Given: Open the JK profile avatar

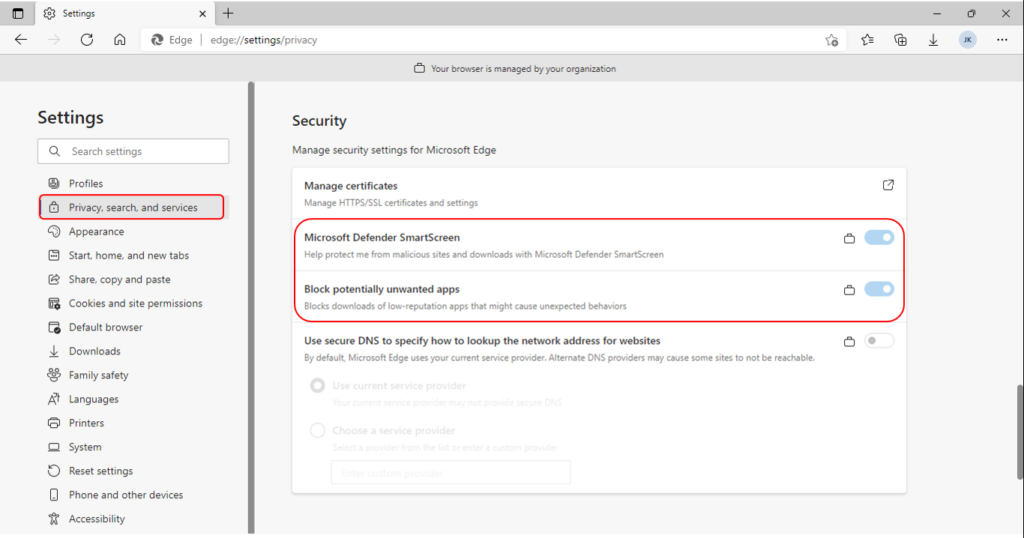Looking at the screenshot, I should (968, 40).
